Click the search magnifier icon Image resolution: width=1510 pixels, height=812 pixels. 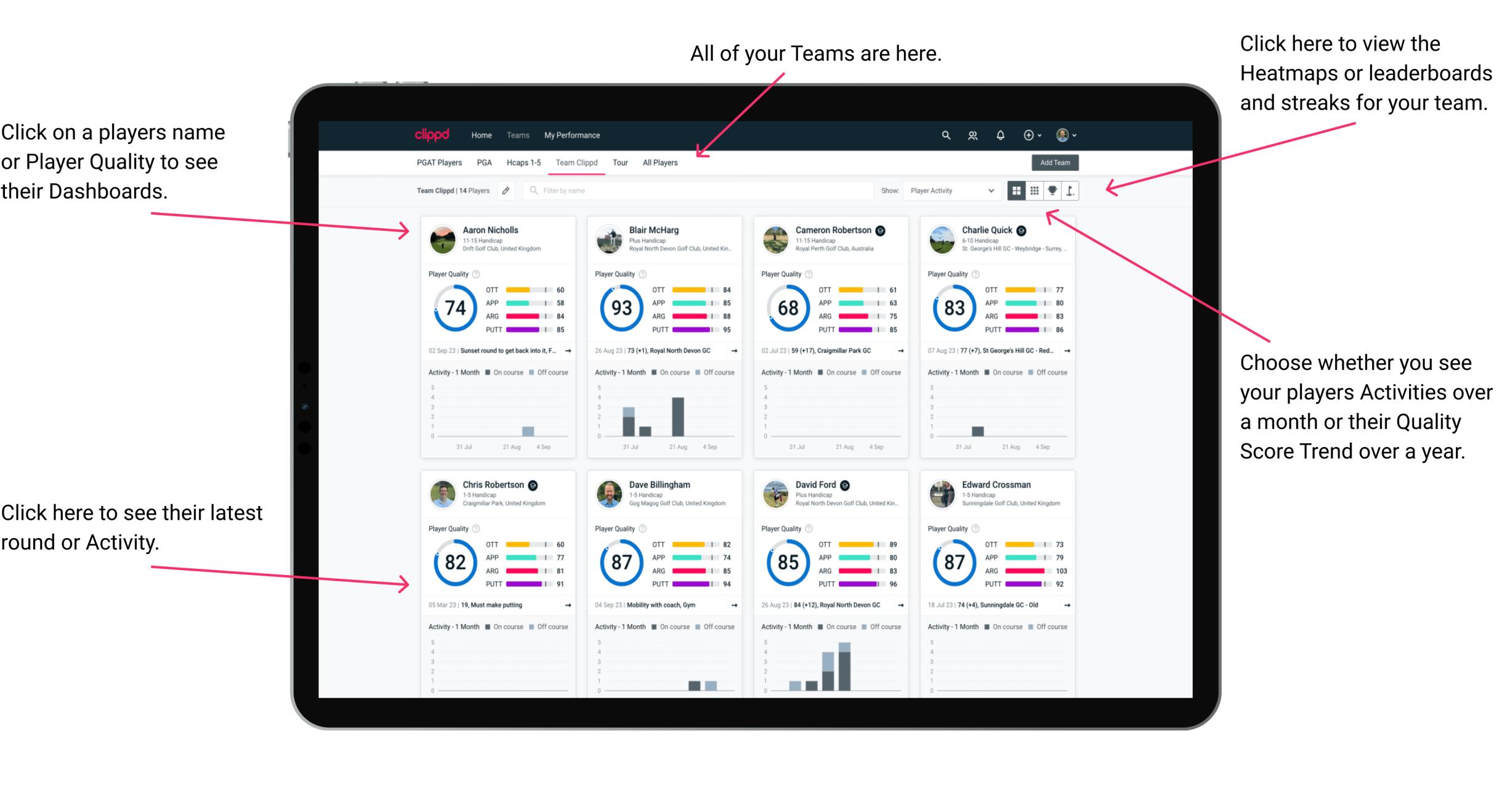(x=944, y=135)
